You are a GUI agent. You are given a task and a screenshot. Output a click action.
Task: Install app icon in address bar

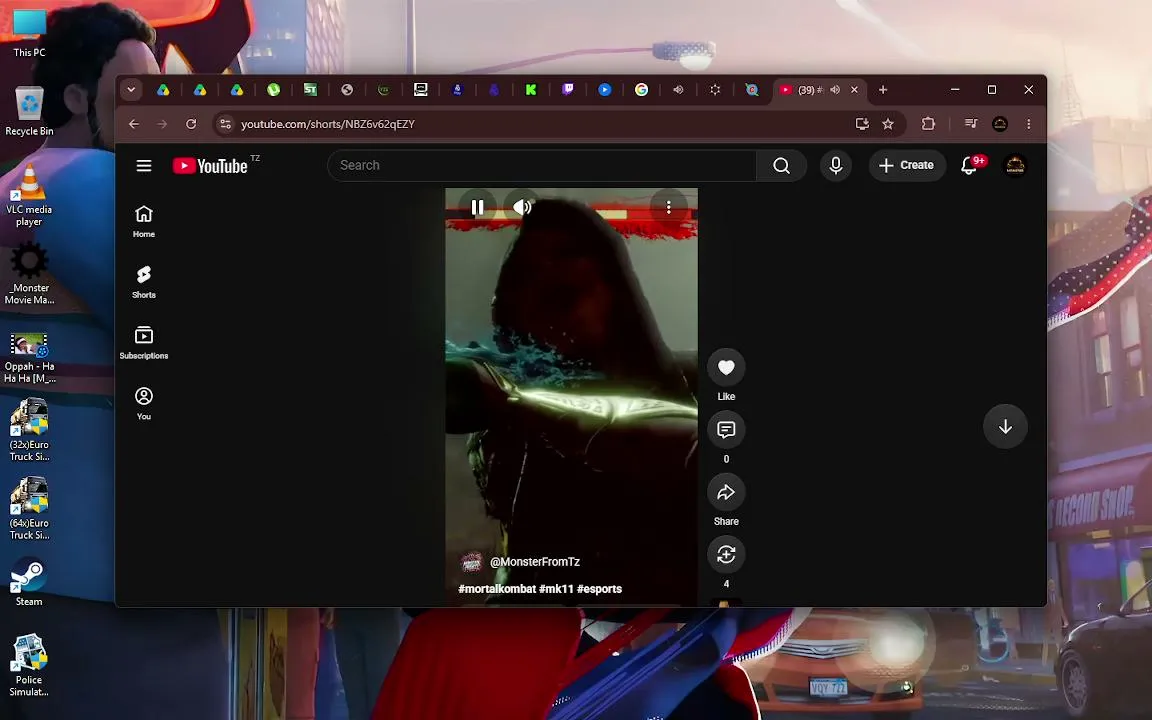(862, 124)
